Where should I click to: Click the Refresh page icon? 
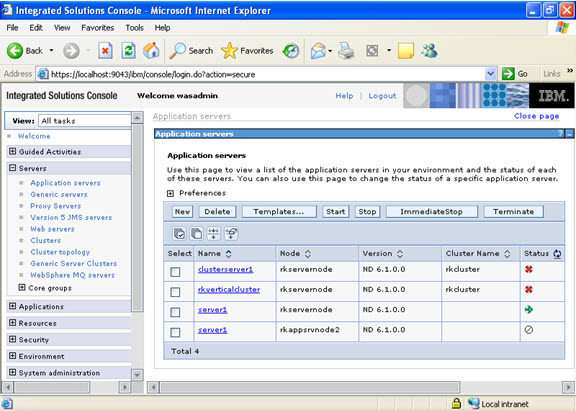128,51
